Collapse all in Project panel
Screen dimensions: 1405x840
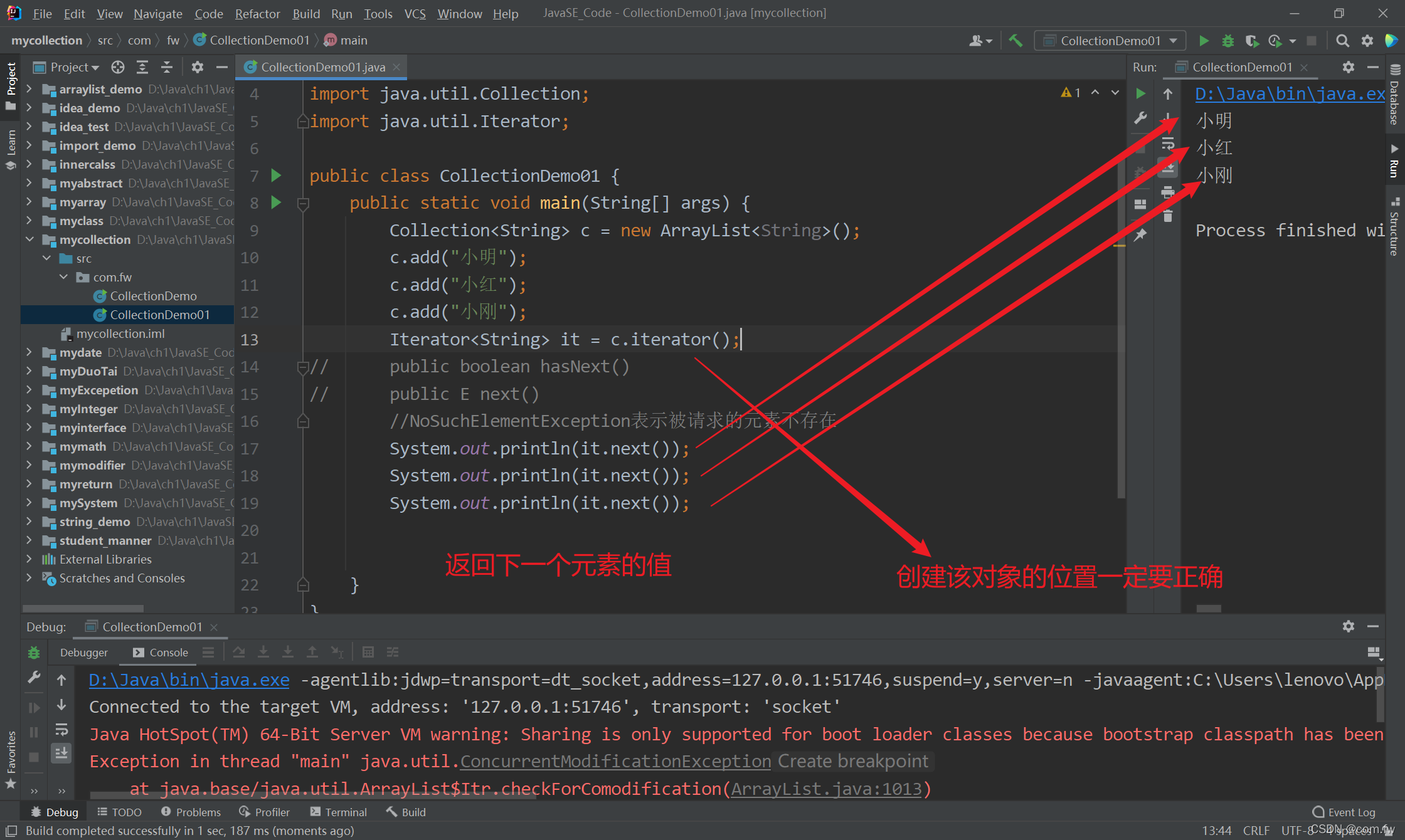pos(167,67)
